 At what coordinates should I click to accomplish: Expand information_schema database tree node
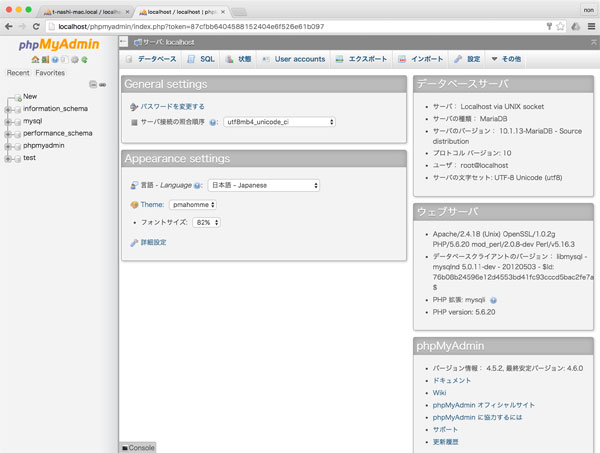pyautogui.click(x=8, y=109)
